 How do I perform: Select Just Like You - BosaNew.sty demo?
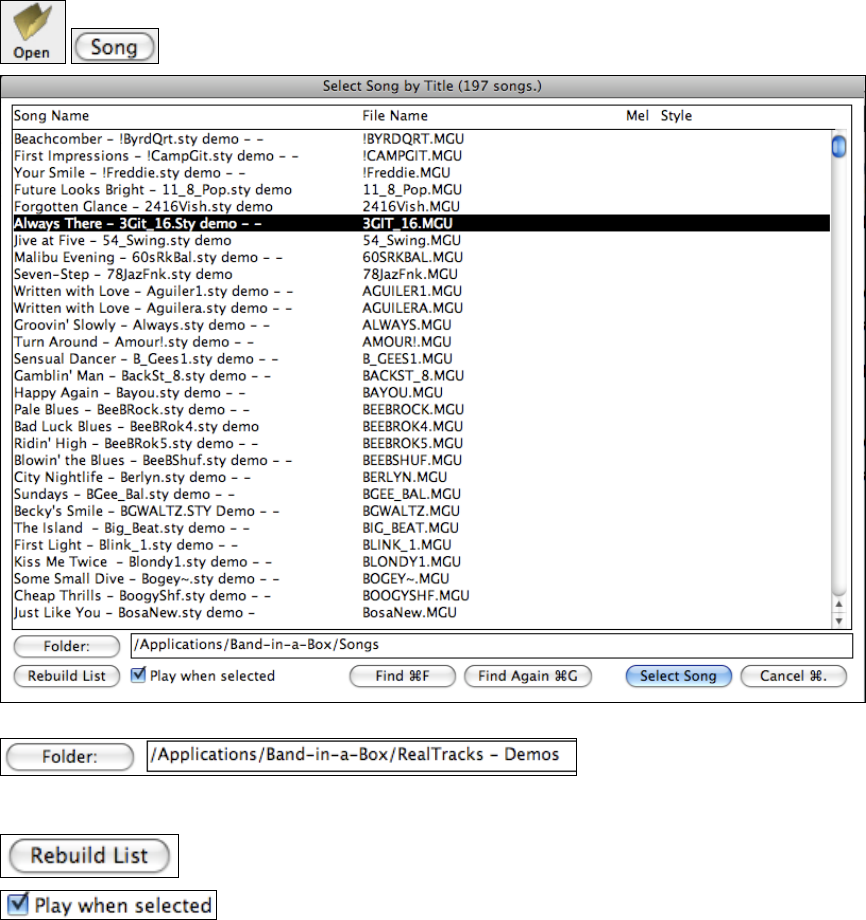pyautogui.click(x=421, y=613)
